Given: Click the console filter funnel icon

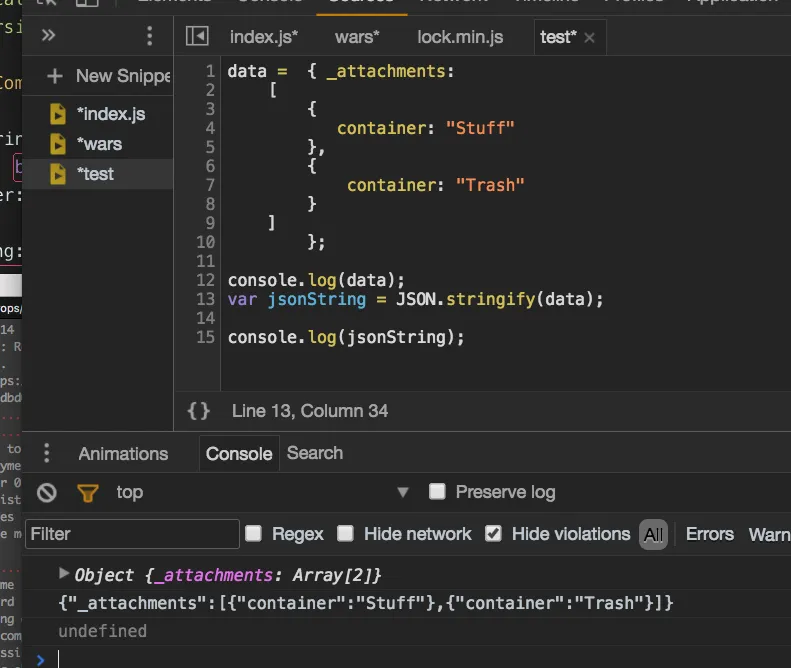Looking at the screenshot, I should (x=88, y=492).
